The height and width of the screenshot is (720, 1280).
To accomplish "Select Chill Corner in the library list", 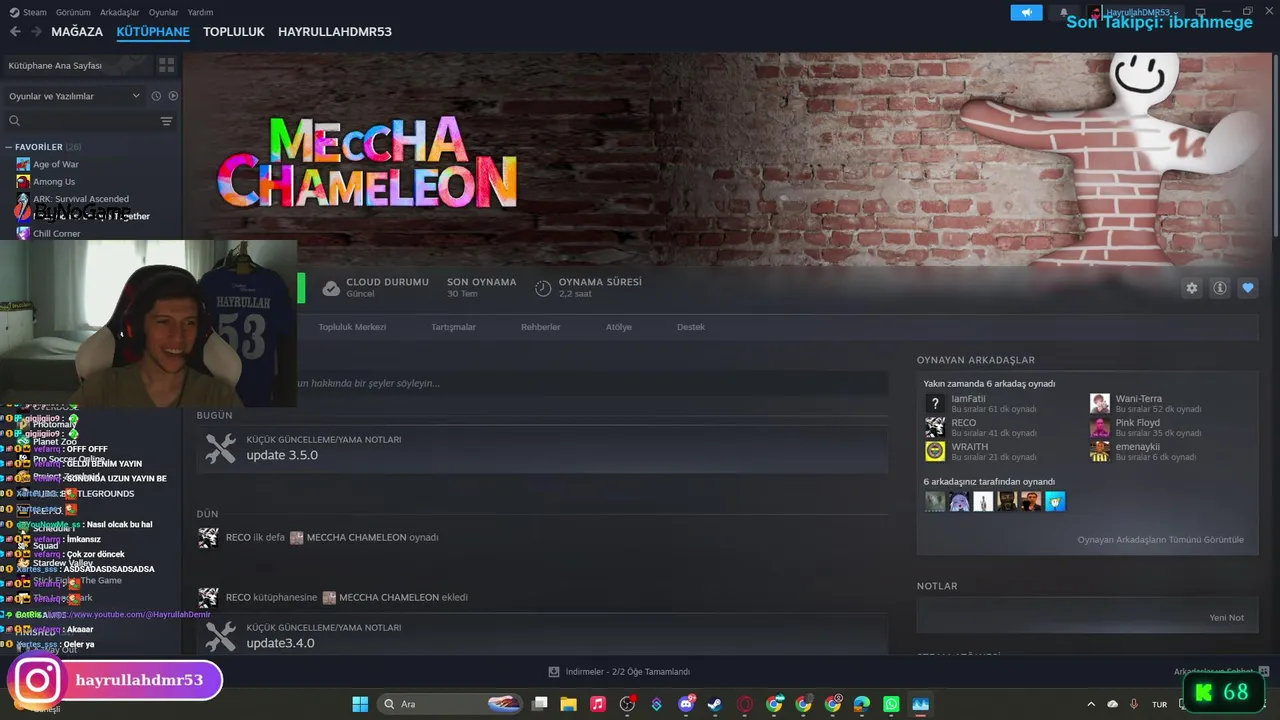I will click(x=56, y=234).
